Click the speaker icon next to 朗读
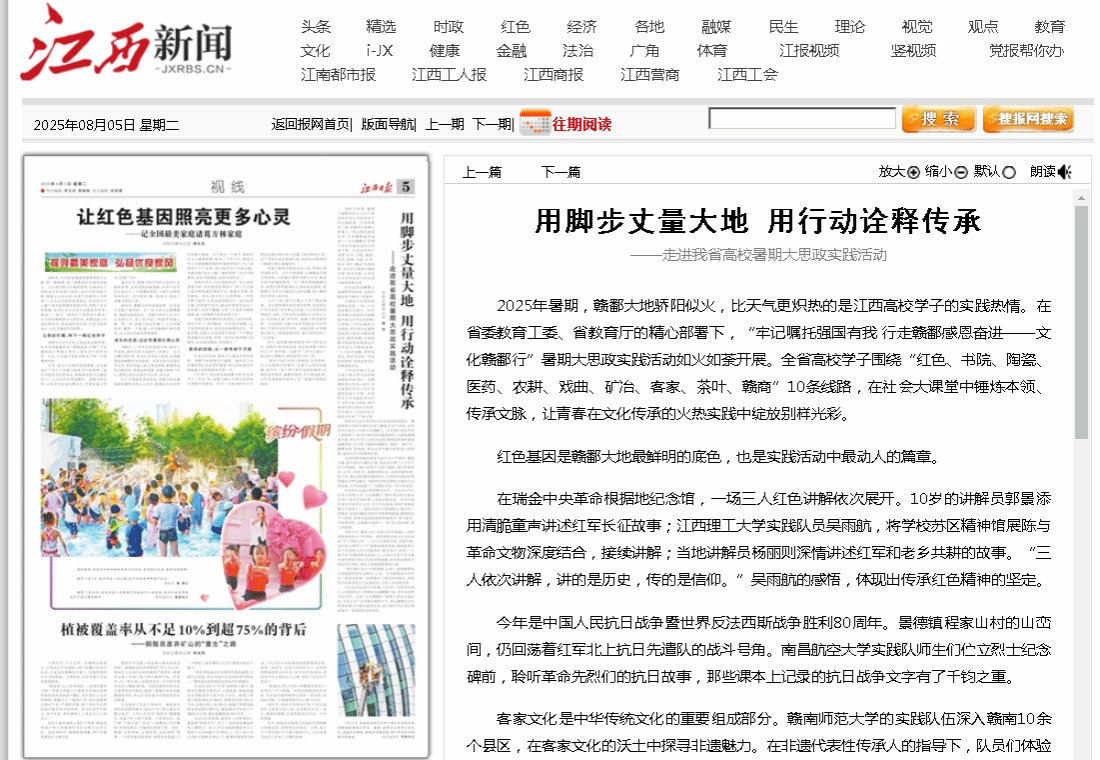The height and width of the screenshot is (760, 1100). coord(1065,172)
